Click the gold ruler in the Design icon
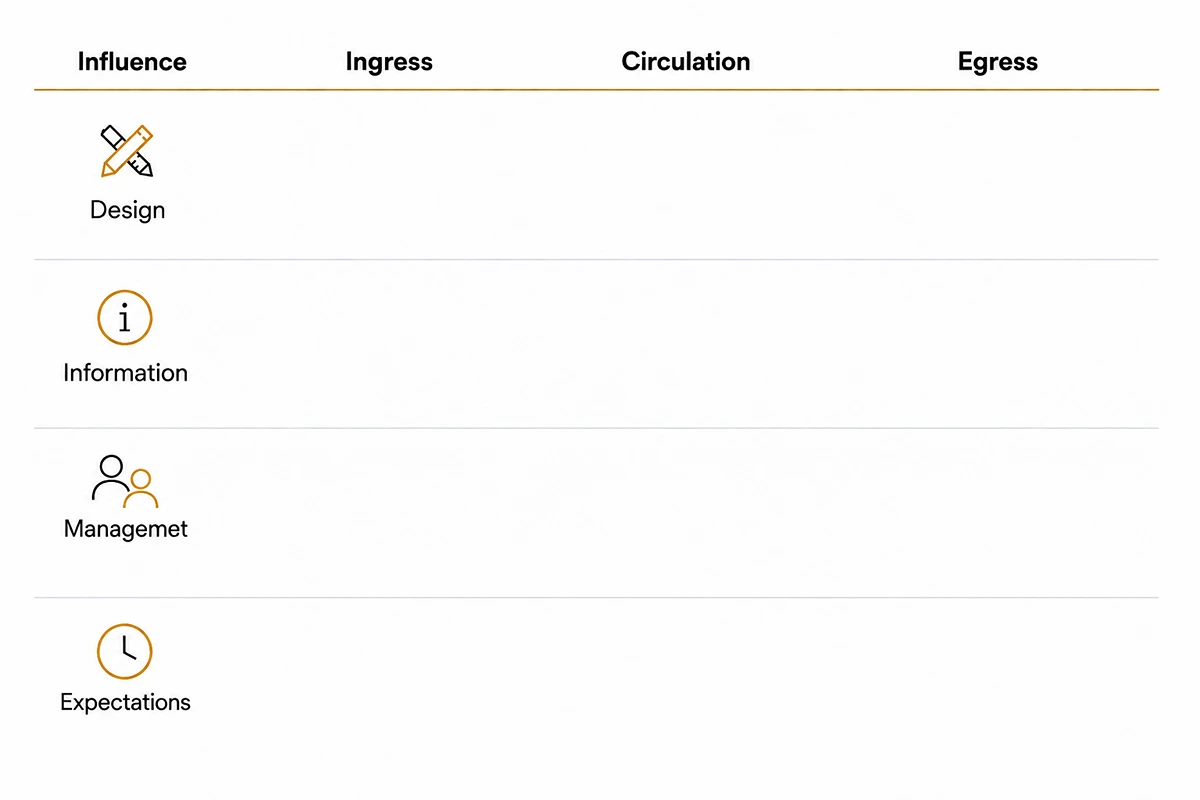1200x800 pixels. [x=125, y=152]
